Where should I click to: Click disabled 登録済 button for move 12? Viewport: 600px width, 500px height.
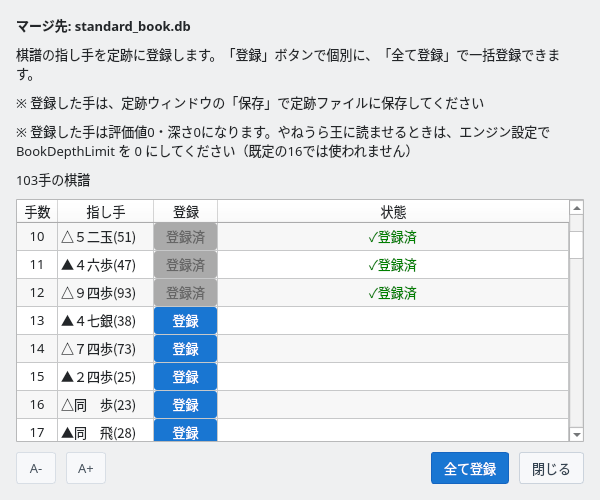click(186, 293)
